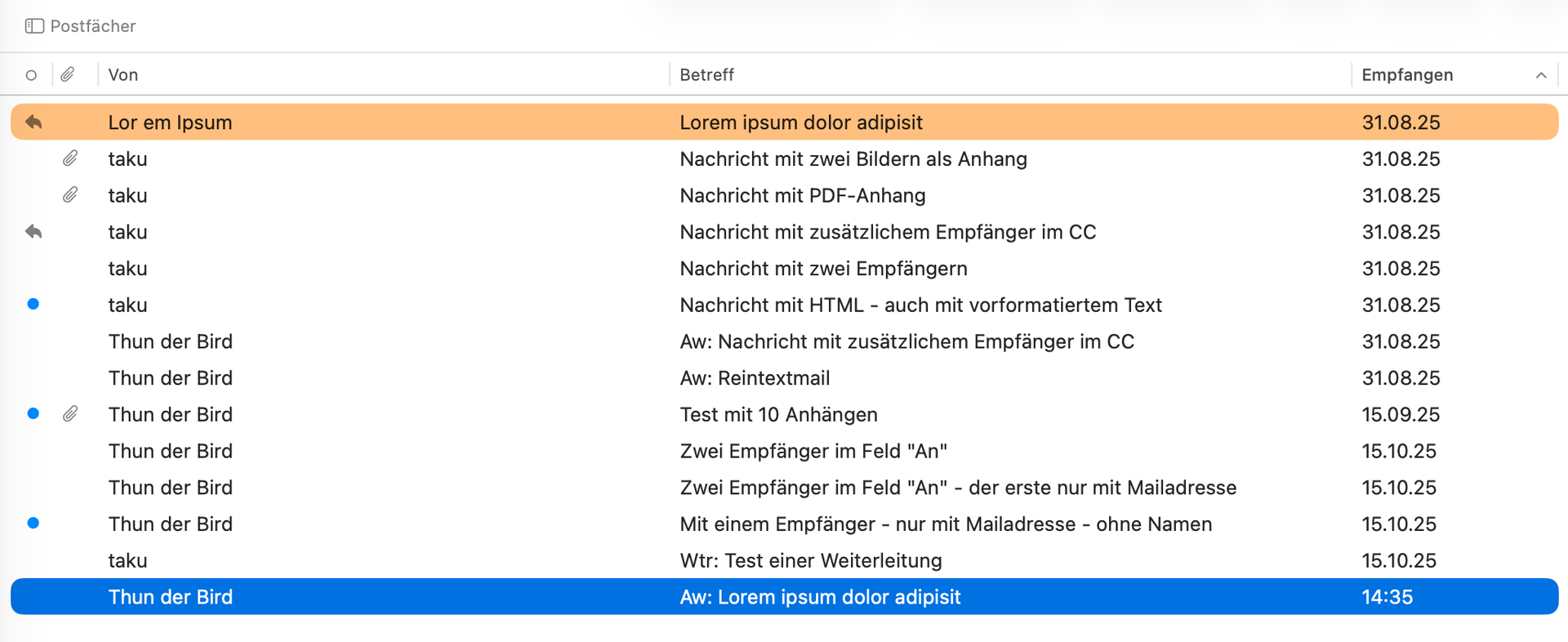1568x642 pixels.
Task: Sort messages by the Von column
Action: (x=123, y=75)
